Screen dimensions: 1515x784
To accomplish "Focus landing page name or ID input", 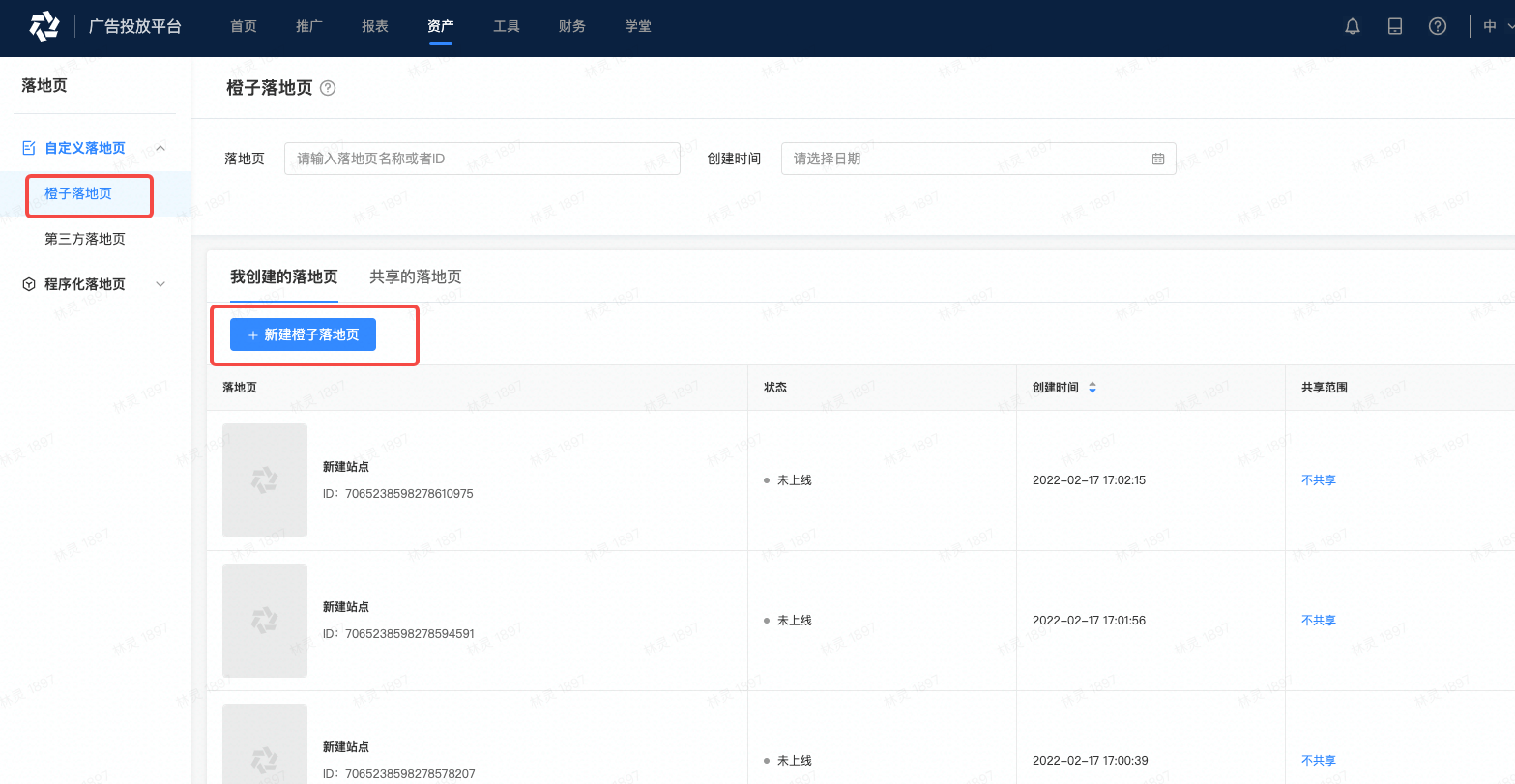I will pos(482,159).
